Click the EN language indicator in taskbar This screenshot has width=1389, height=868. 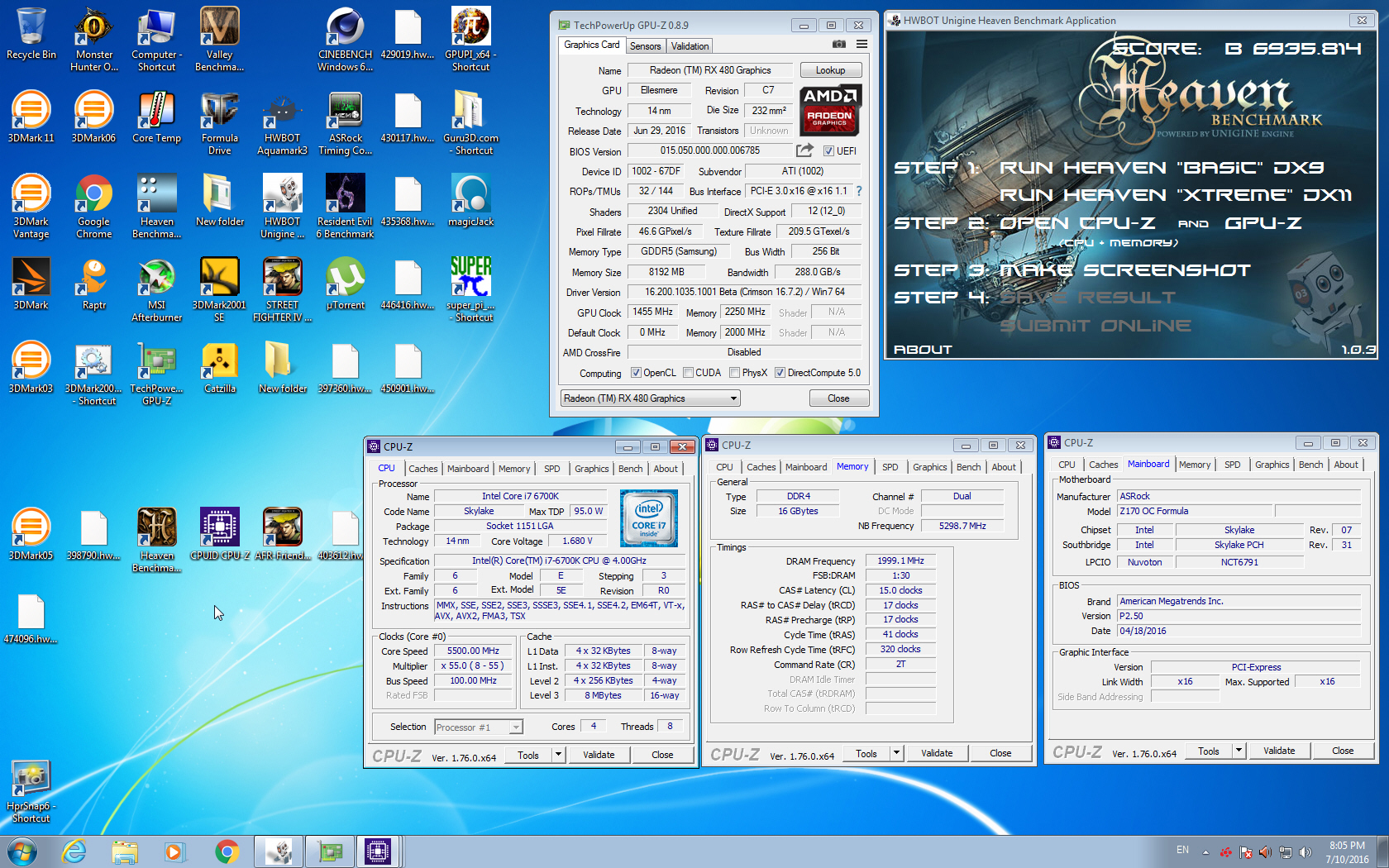(x=1182, y=850)
